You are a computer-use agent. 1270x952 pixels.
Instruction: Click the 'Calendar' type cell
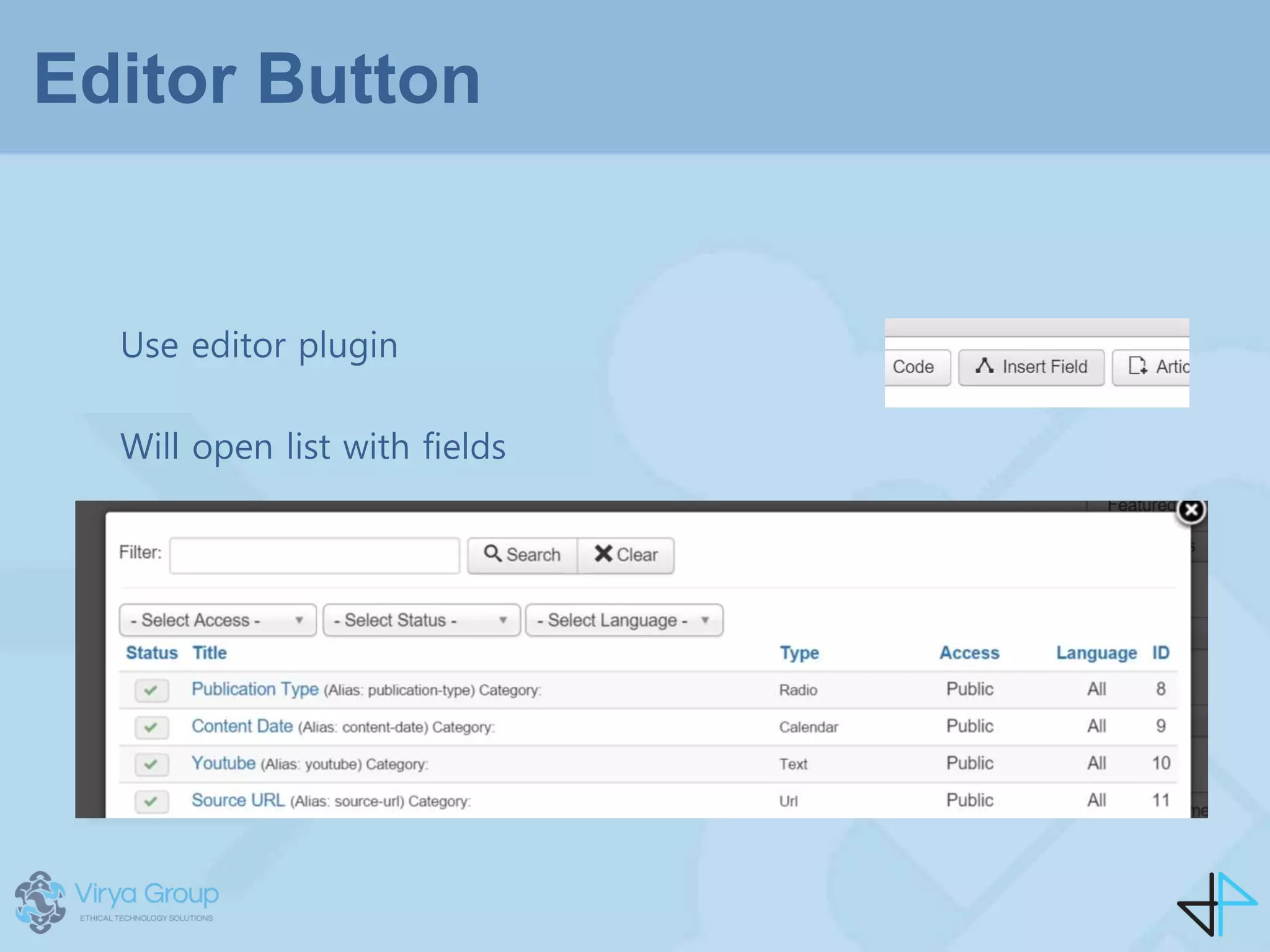click(x=809, y=727)
